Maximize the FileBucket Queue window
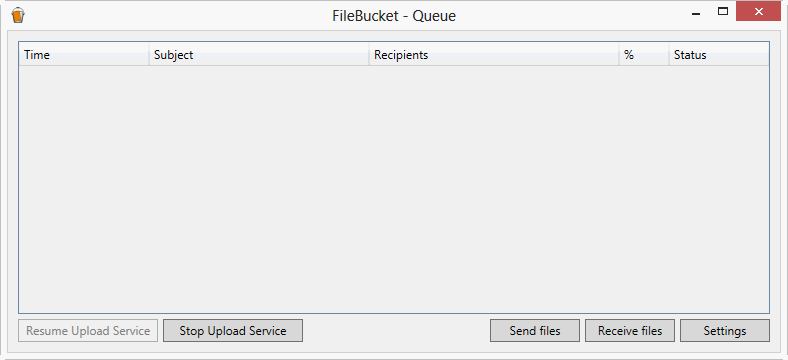This screenshot has height=360, width=788. tap(723, 12)
